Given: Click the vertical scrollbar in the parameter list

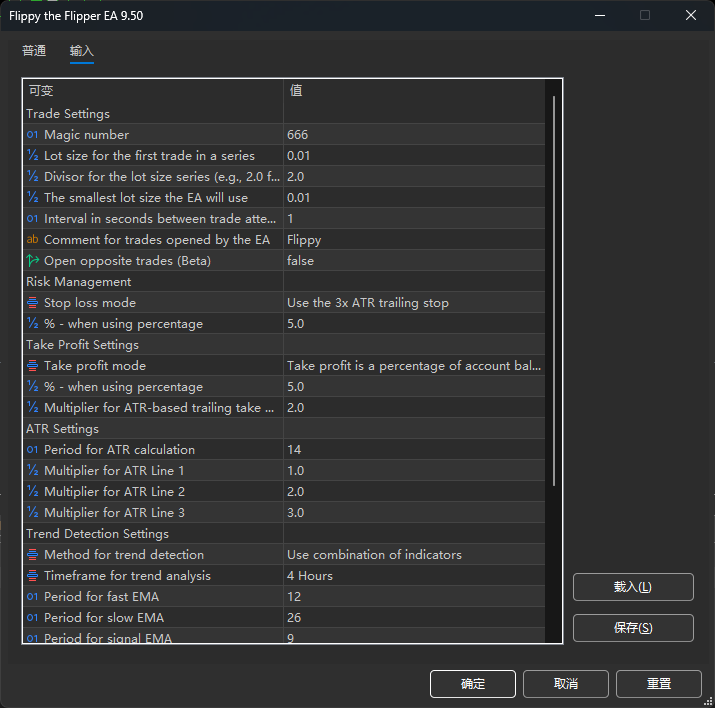Looking at the screenshot, I should [553, 290].
